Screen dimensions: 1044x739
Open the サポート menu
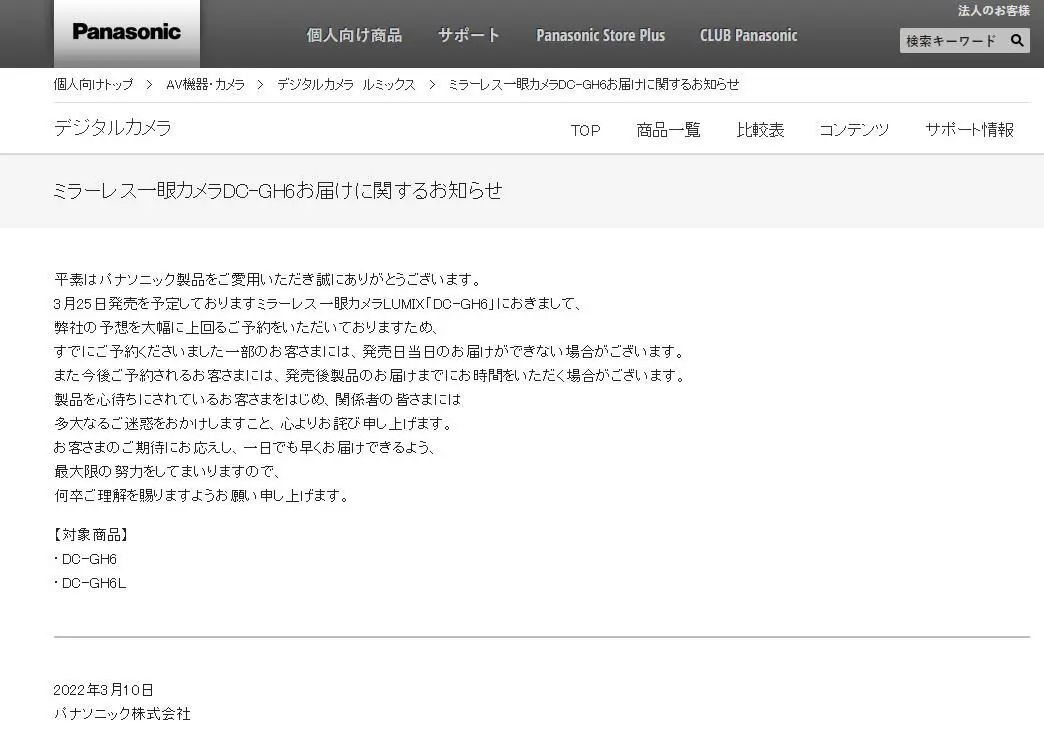469,35
